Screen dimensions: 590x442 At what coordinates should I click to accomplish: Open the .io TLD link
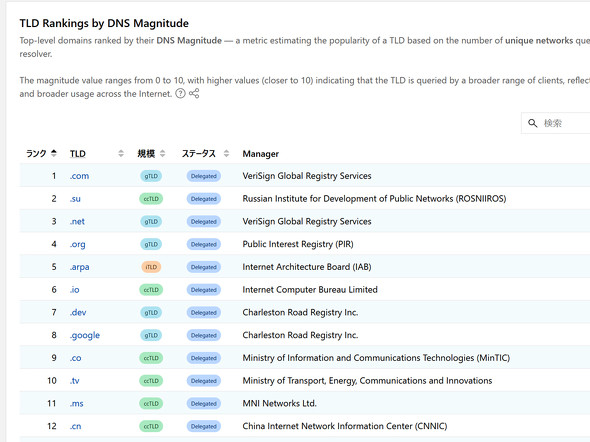coord(75,290)
